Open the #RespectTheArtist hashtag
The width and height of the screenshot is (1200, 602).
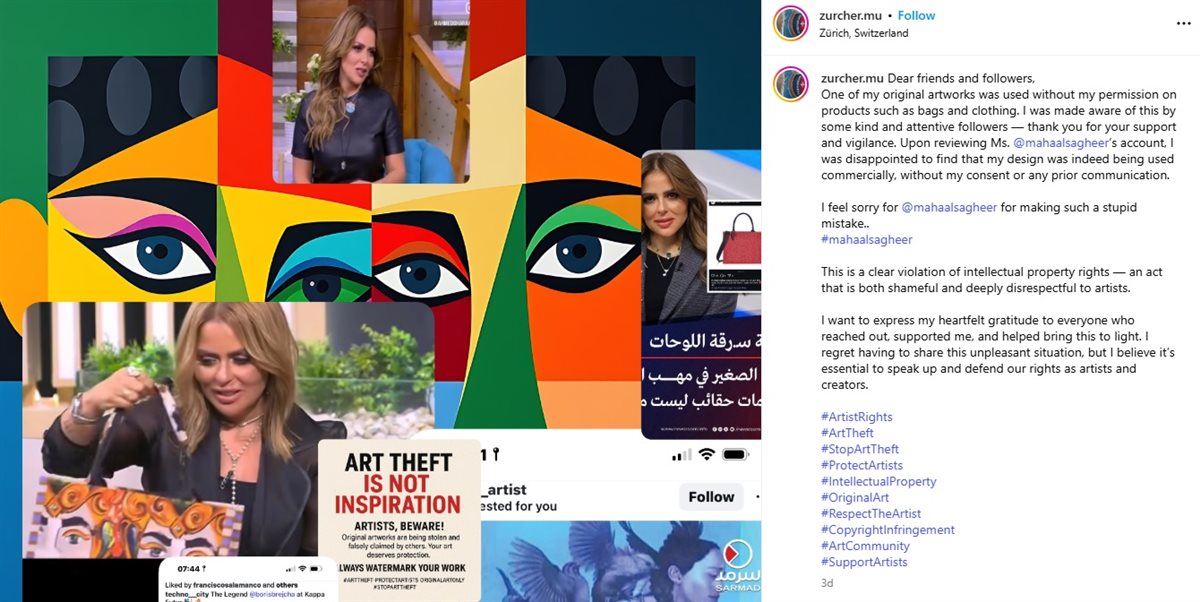pos(871,514)
